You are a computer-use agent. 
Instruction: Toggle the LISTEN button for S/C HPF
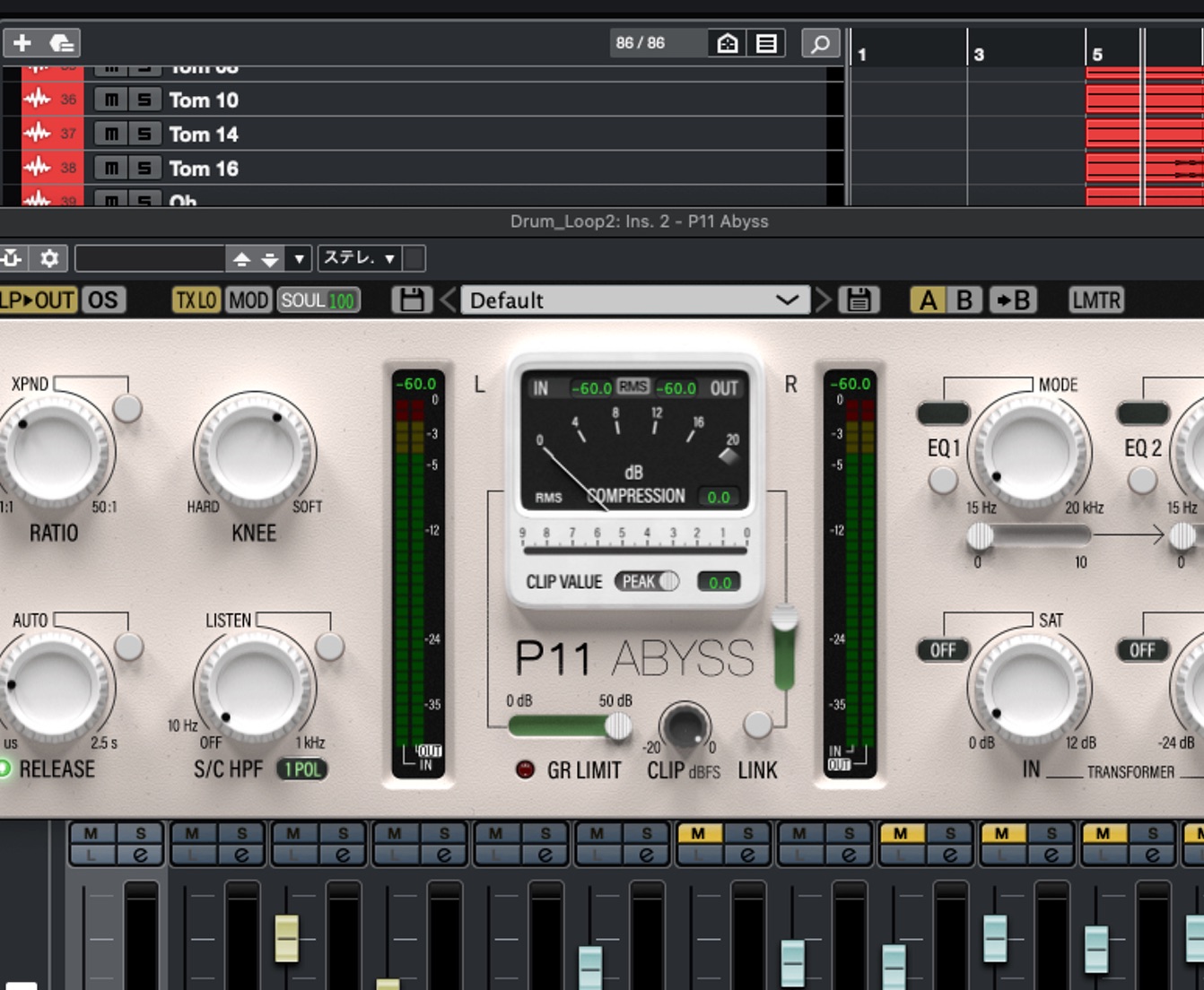point(329,646)
